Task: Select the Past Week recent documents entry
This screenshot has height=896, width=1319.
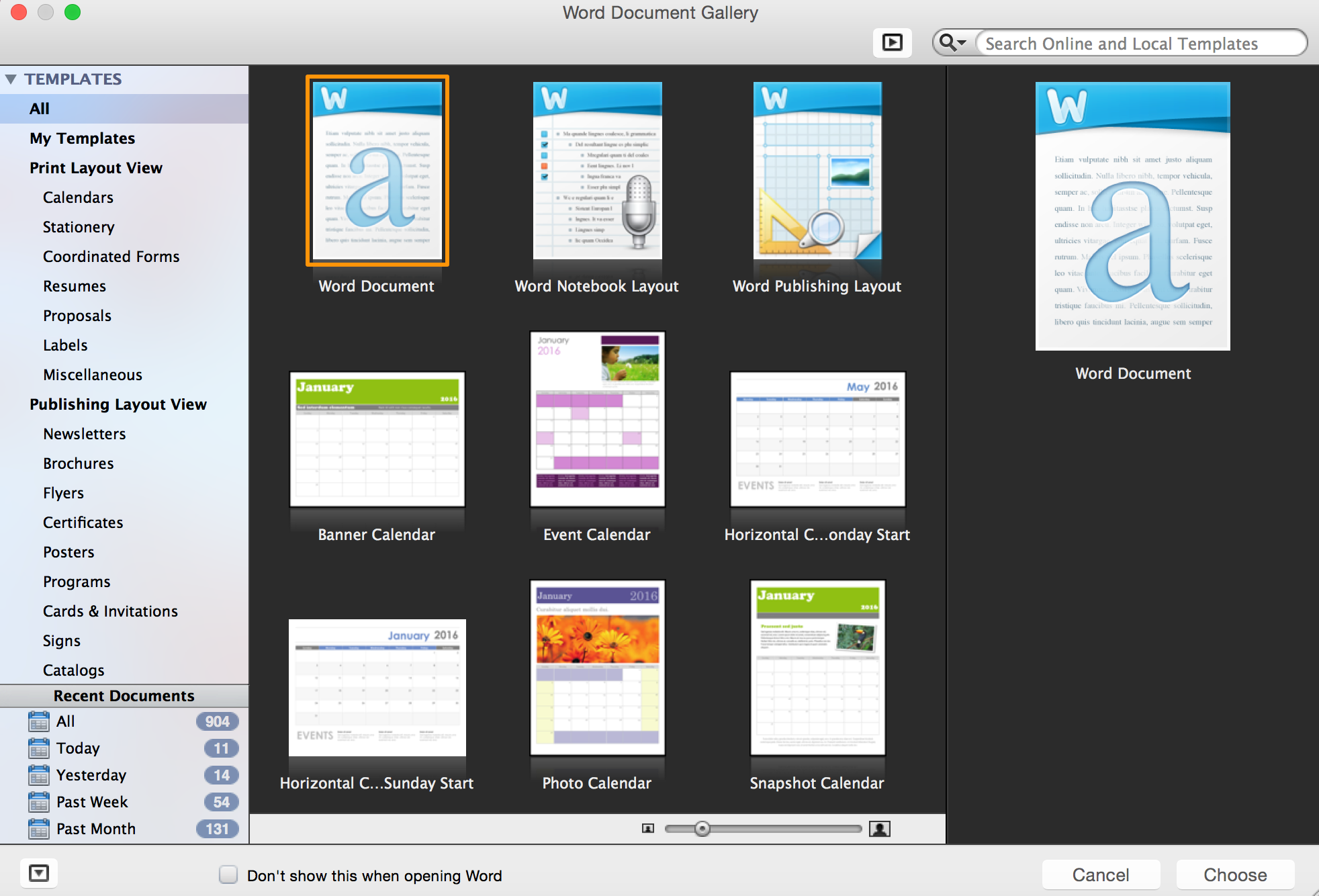Action: tap(92, 802)
